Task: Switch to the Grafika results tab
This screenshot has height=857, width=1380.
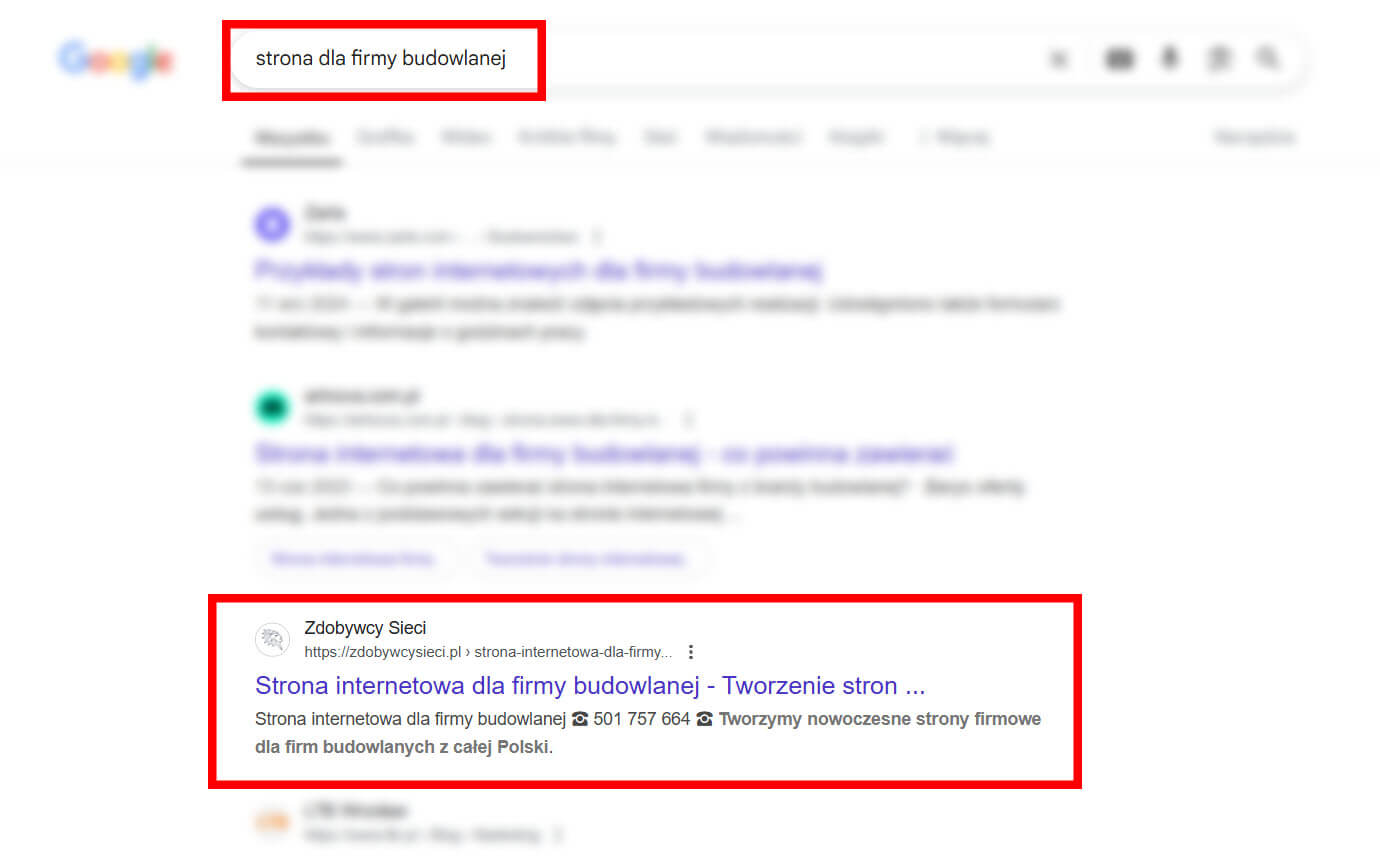Action: 384,137
